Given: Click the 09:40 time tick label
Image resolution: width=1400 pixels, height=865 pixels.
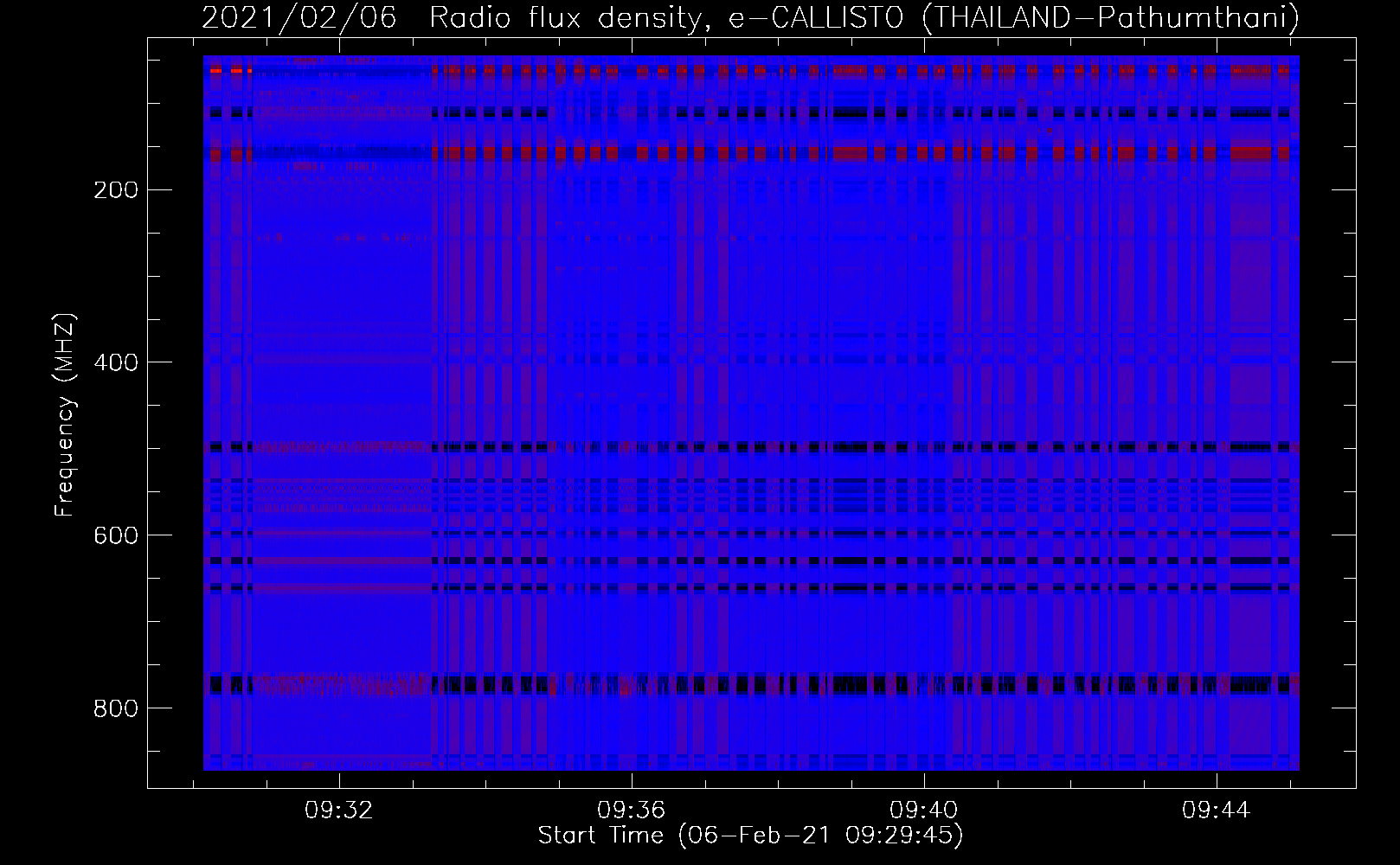Looking at the screenshot, I should [x=924, y=811].
